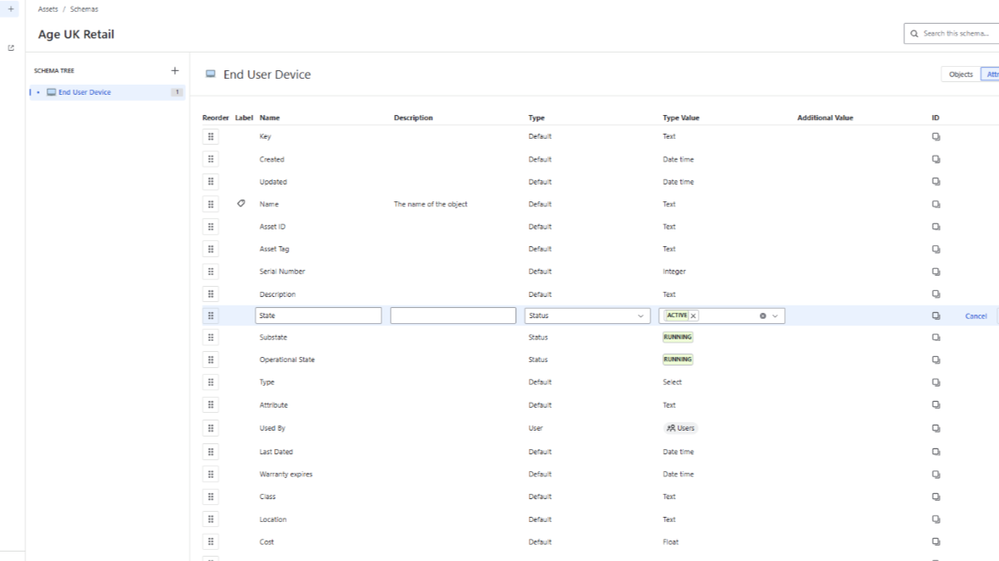Click the RUNNING status of Operational State
This screenshot has width=999, height=561.
pos(678,359)
